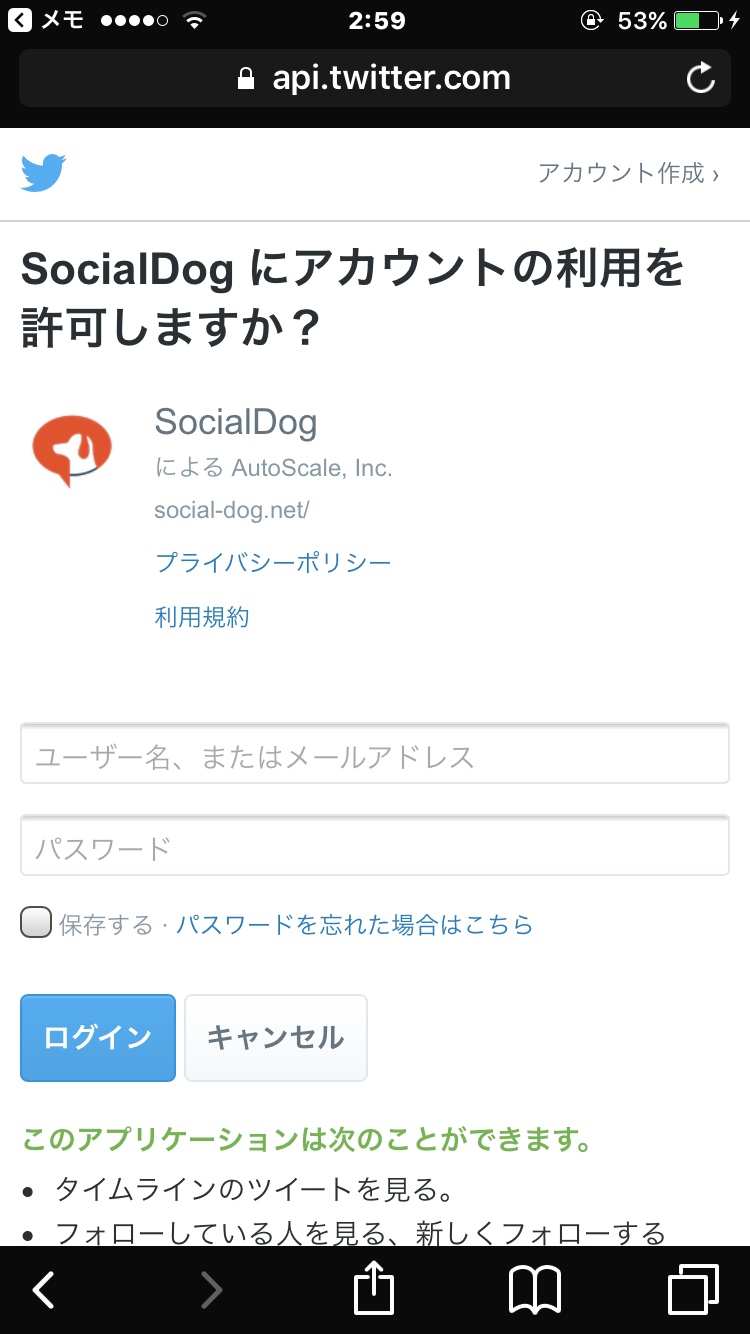The image size is (750, 1334).
Task: Tap the Safari forward arrow
Action: click(210, 1290)
